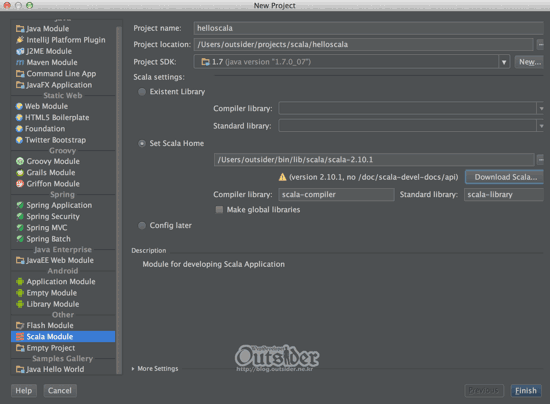Select the Flash Module icon
The image size is (550, 404).
[x=20, y=325]
